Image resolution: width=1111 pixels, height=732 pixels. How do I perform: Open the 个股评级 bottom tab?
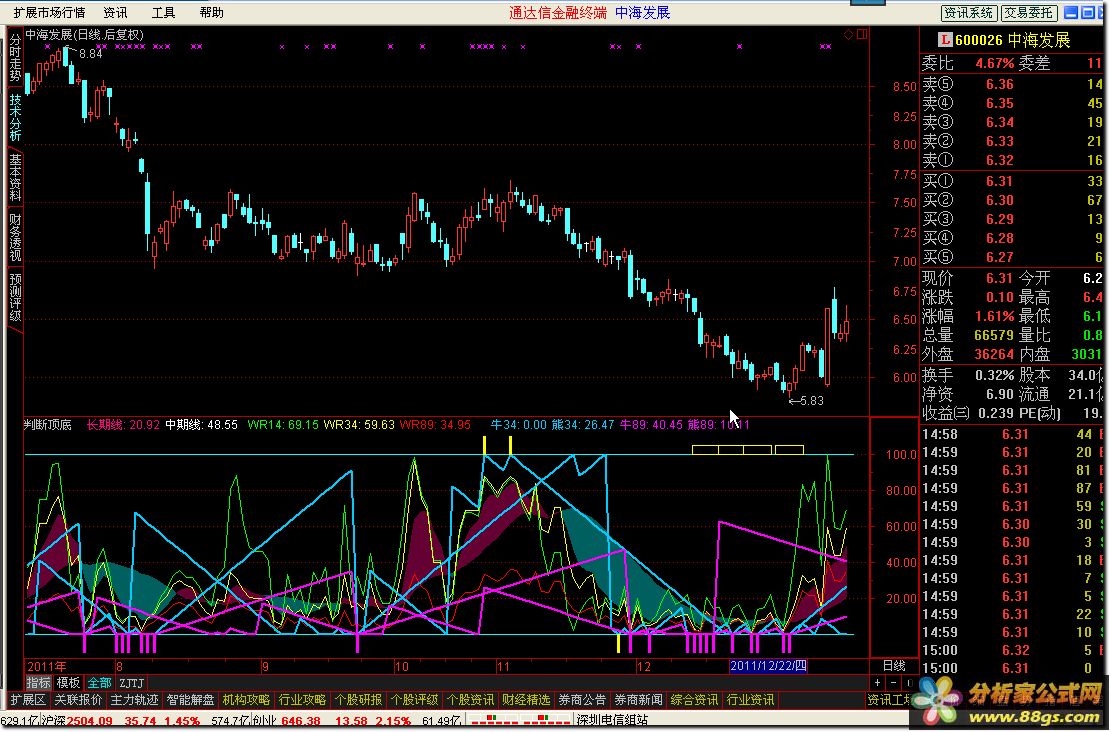[414, 699]
